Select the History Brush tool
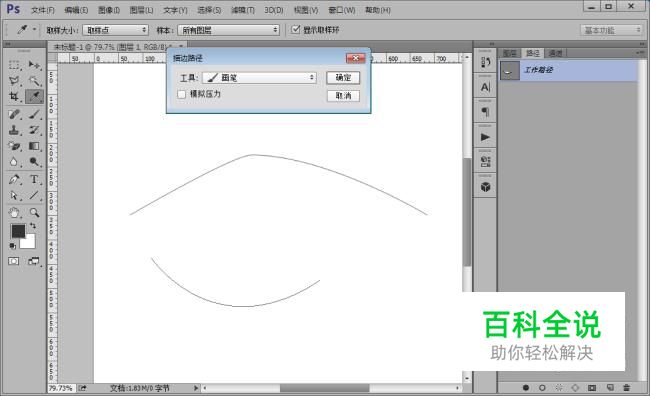Image resolution: width=650 pixels, height=396 pixels. [34, 130]
